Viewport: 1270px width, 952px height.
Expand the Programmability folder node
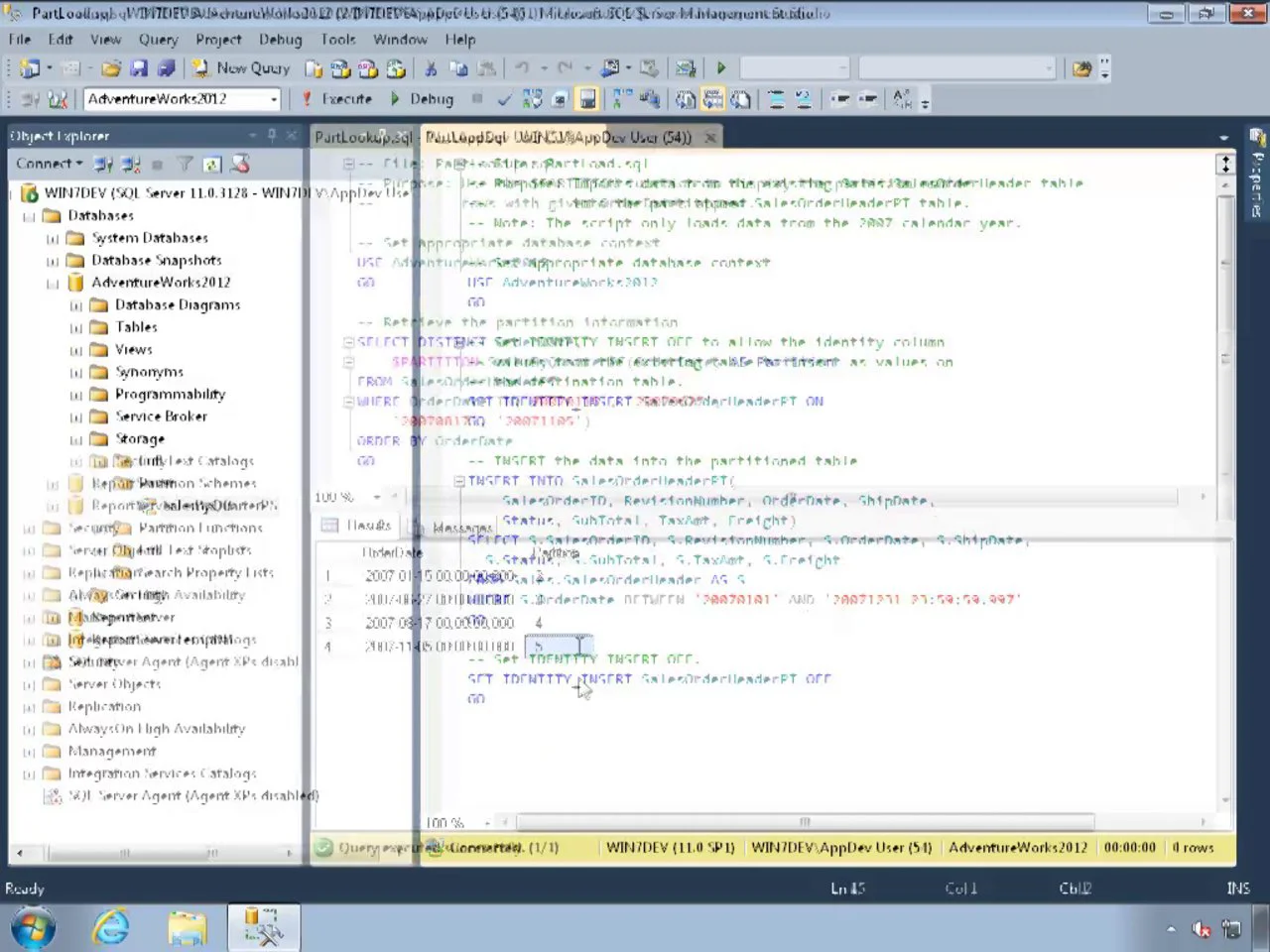76,395
